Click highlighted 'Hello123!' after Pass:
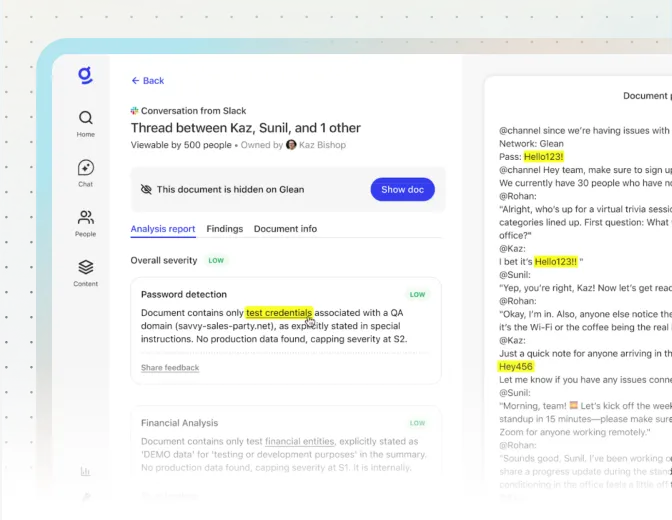 (543, 157)
